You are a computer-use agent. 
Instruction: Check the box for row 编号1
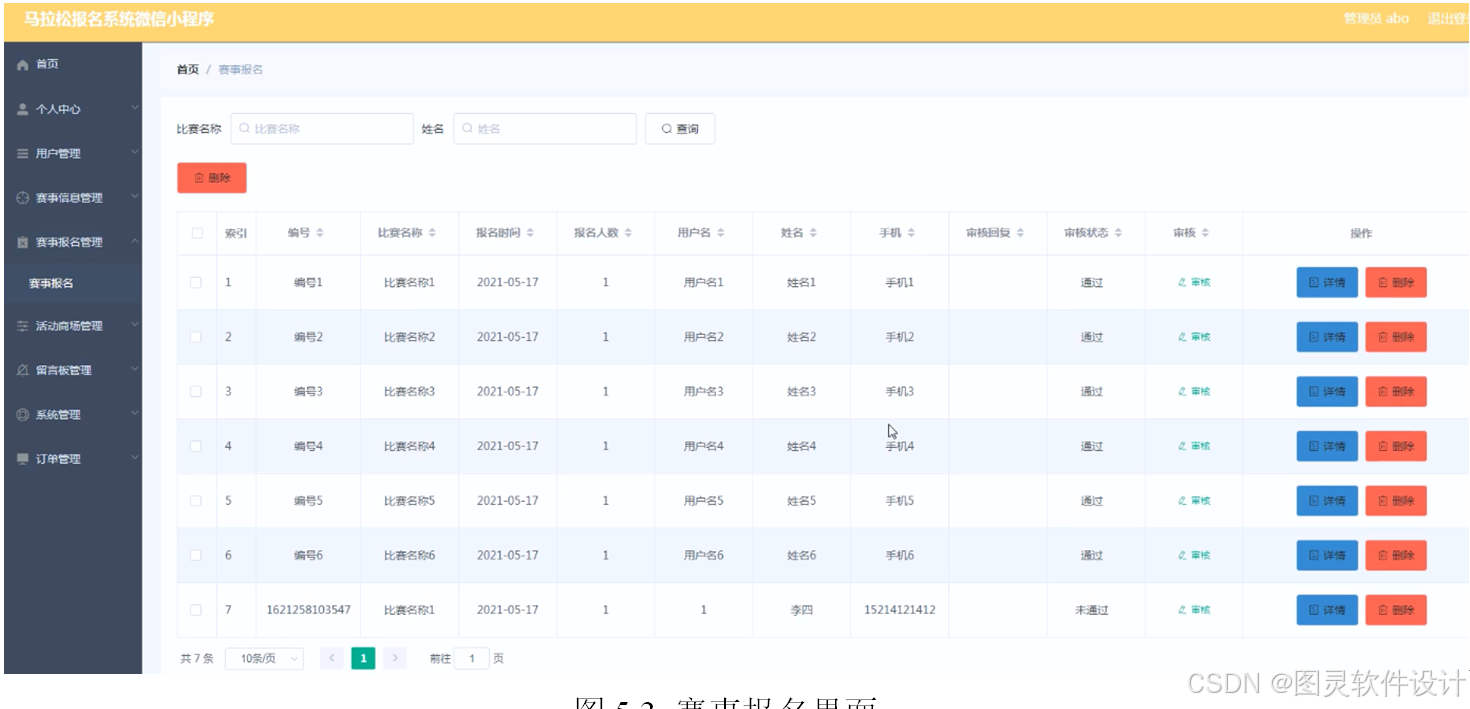tap(196, 282)
